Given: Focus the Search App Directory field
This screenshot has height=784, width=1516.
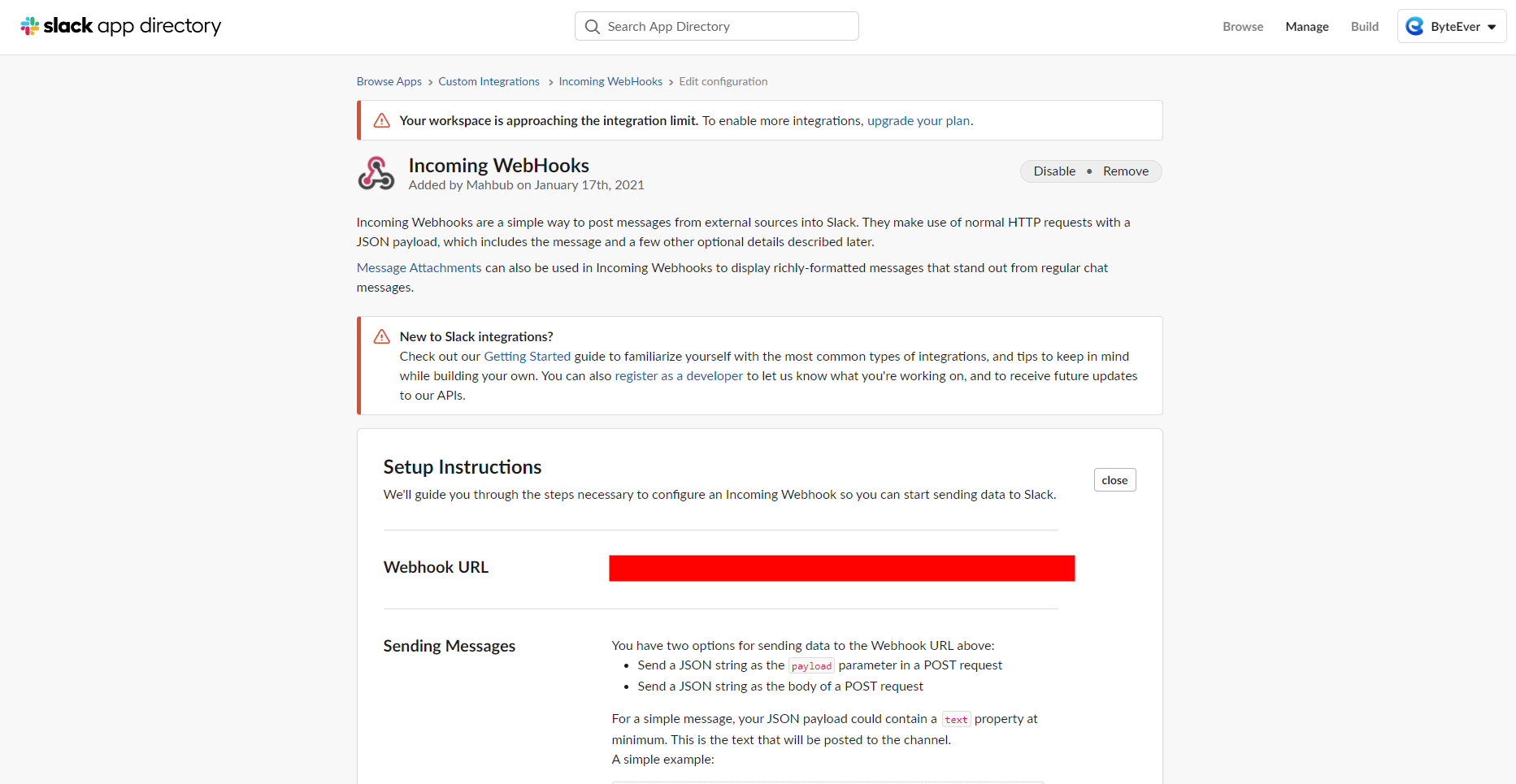Looking at the screenshot, I should (717, 26).
